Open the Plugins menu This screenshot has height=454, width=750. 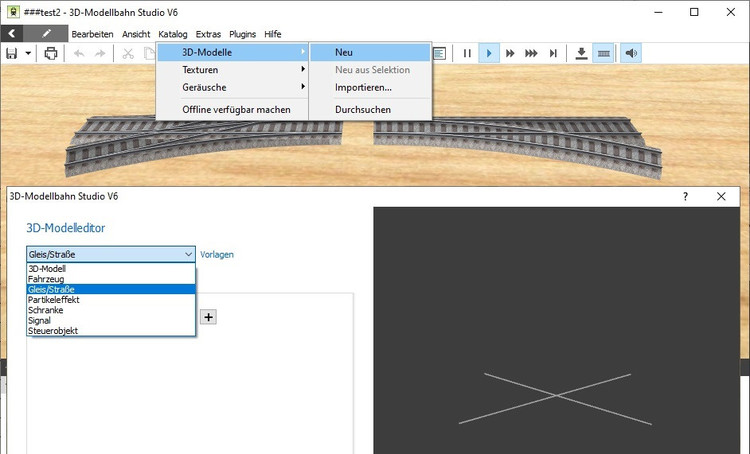click(x=243, y=34)
